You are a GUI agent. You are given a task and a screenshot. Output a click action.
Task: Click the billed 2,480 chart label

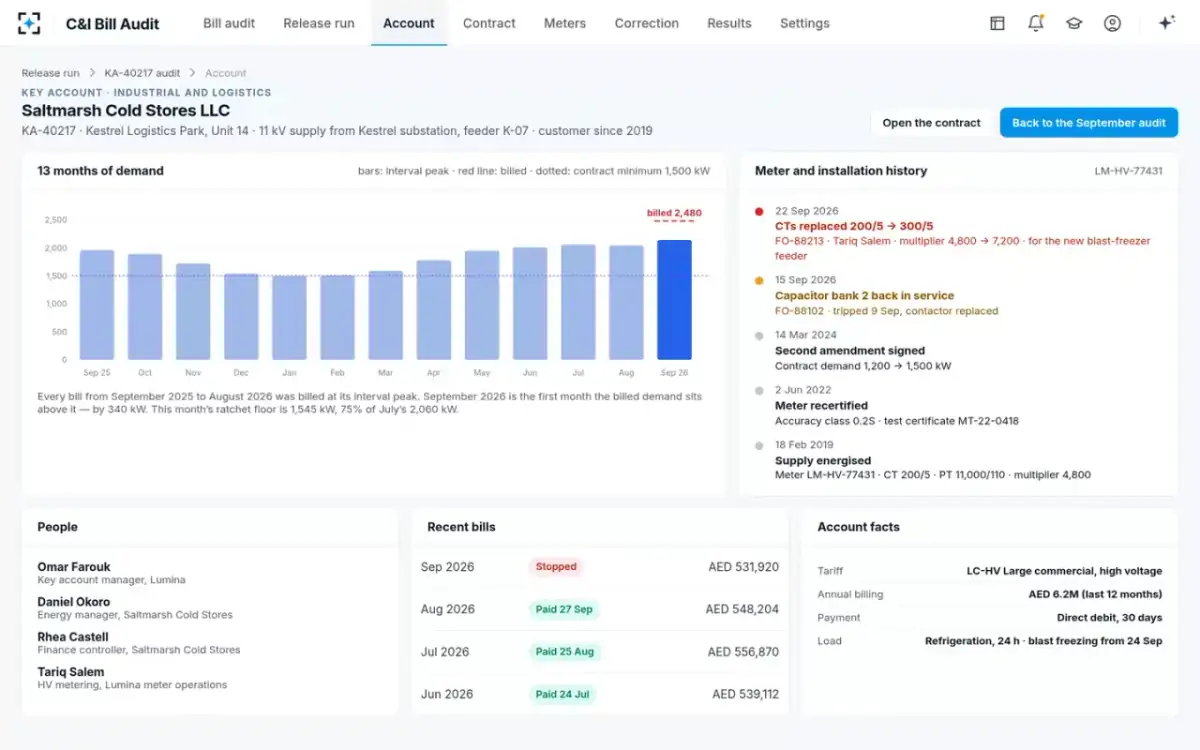pos(674,213)
